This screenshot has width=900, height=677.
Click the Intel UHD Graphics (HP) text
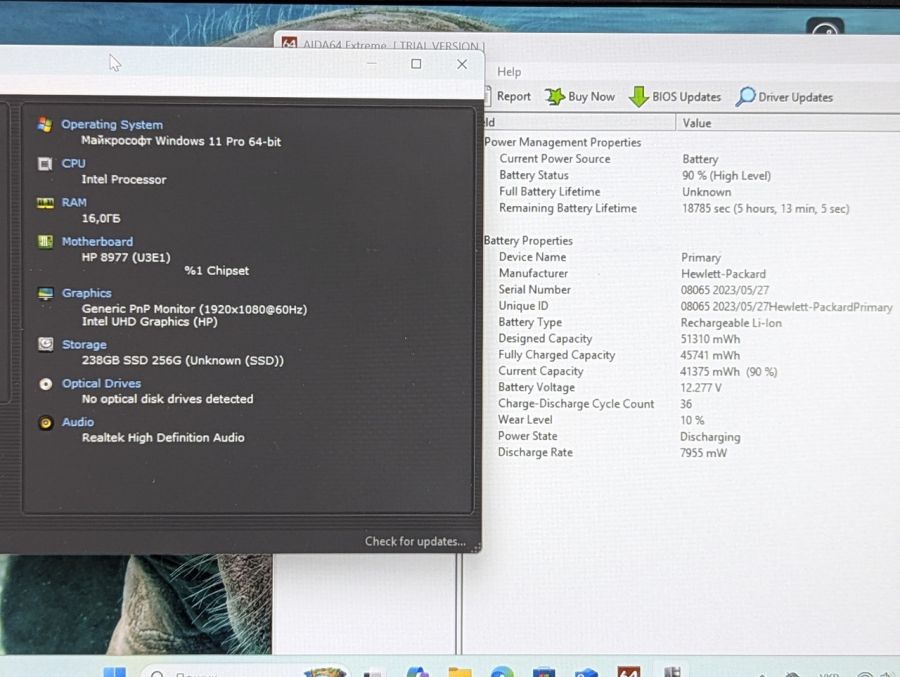point(149,322)
